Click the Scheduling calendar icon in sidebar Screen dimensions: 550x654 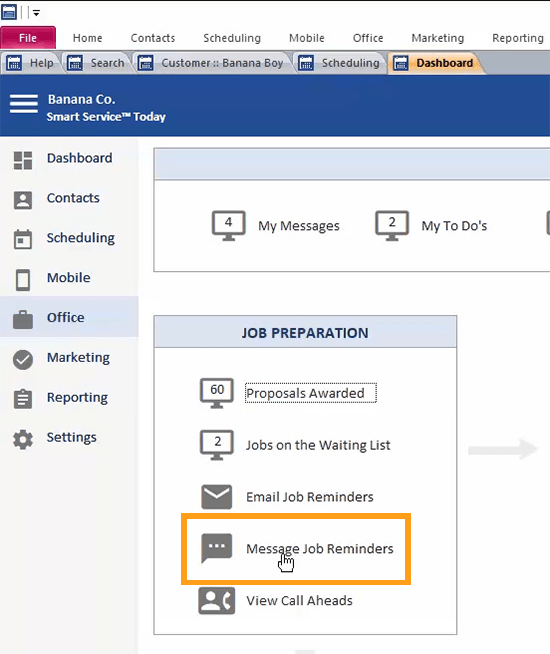tap(23, 239)
